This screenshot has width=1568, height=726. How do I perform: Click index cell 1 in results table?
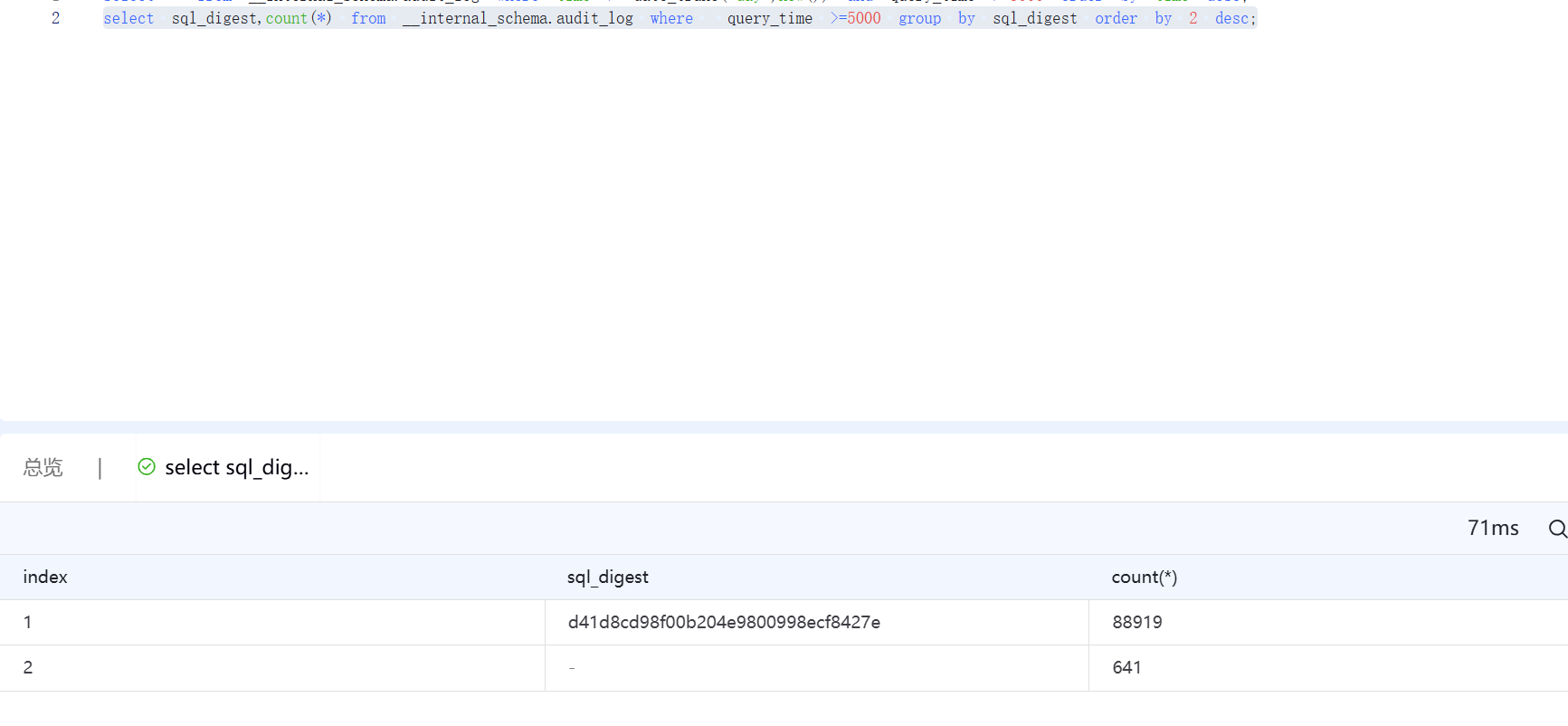(28, 622)
